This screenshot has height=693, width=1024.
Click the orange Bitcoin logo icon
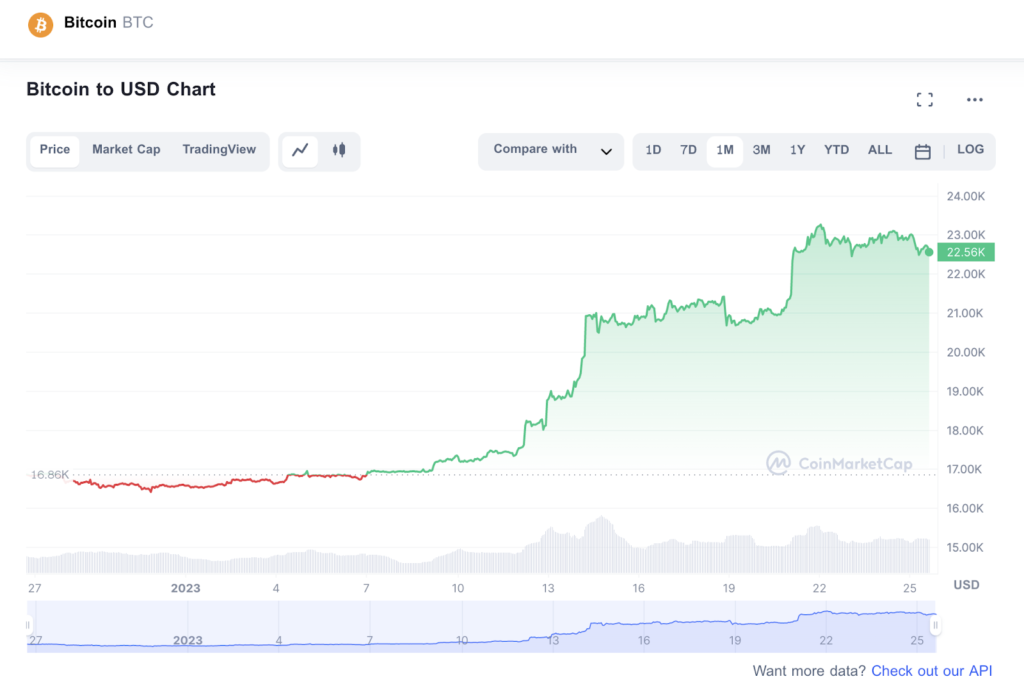point(40,25)
